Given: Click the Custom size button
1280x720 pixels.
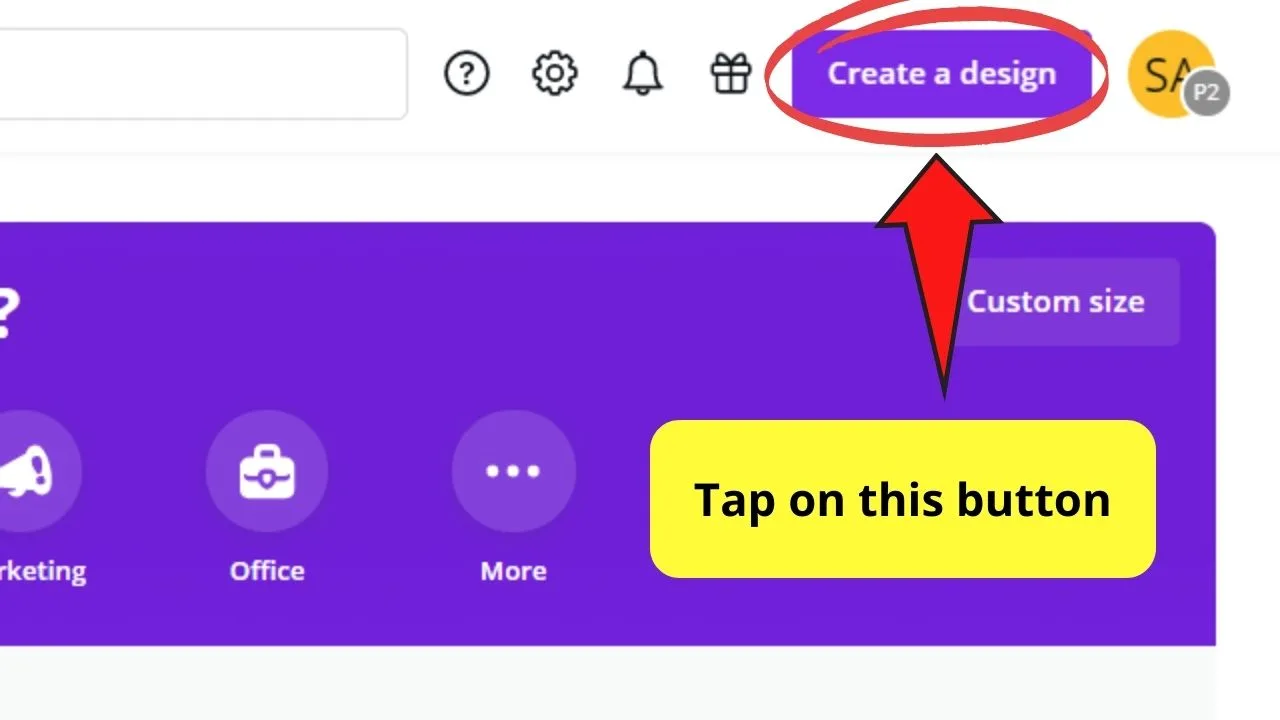Looking at the screenshot, I should (x=1056, y=302).
